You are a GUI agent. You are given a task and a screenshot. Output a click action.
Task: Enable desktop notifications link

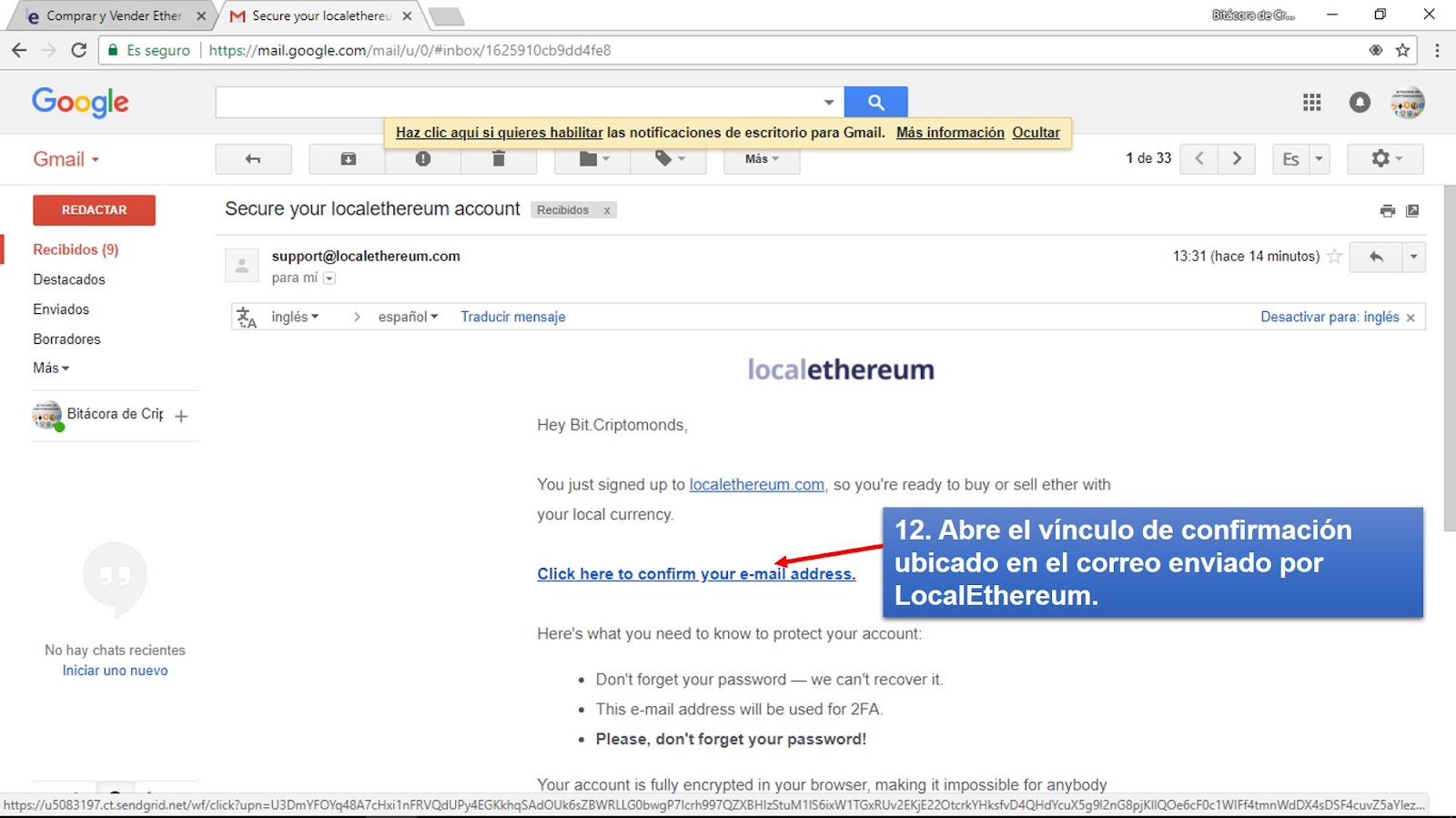[499, 133]
